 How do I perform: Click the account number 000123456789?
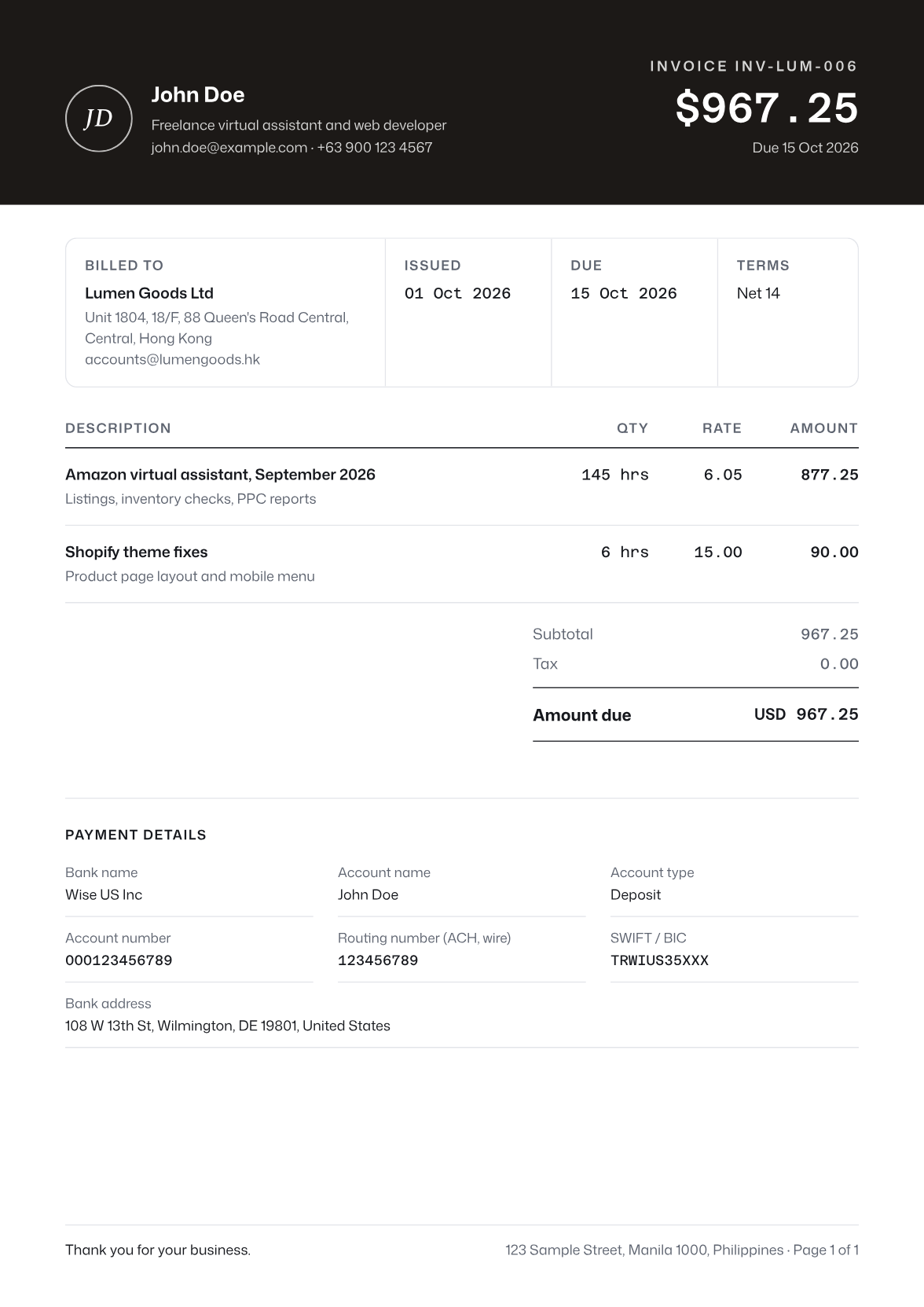click(x=119, y=960)
